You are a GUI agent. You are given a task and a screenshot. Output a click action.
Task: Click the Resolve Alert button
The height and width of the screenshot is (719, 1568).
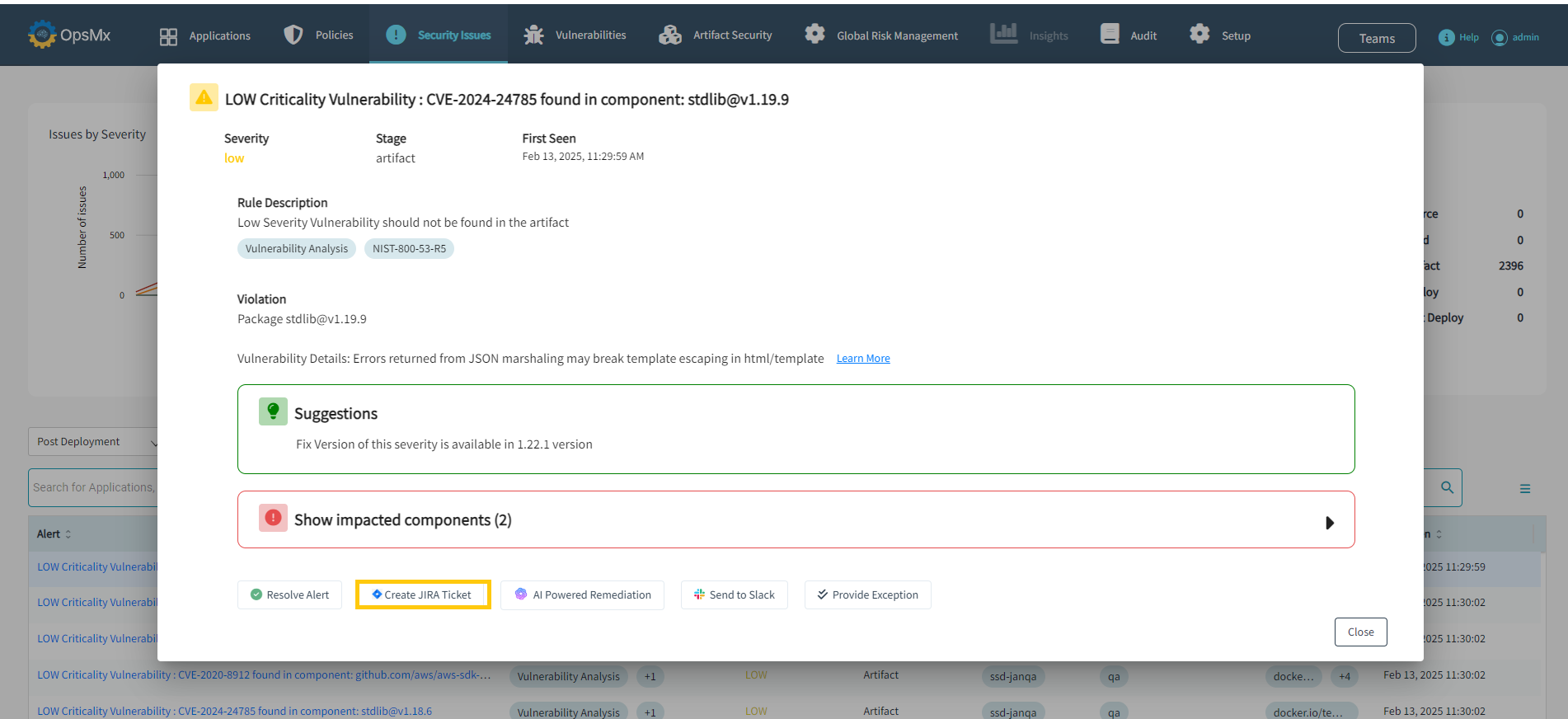tap(289, 594)
